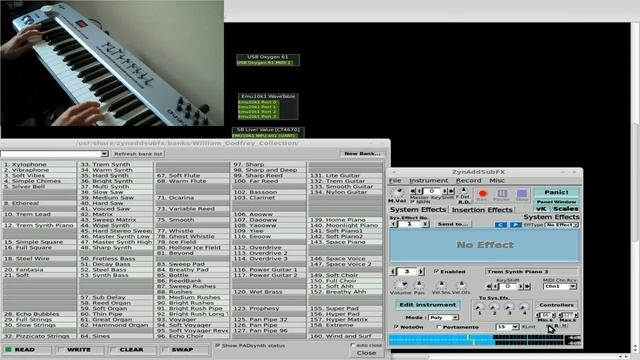Click master Key Shift rewind arrow

413,191
